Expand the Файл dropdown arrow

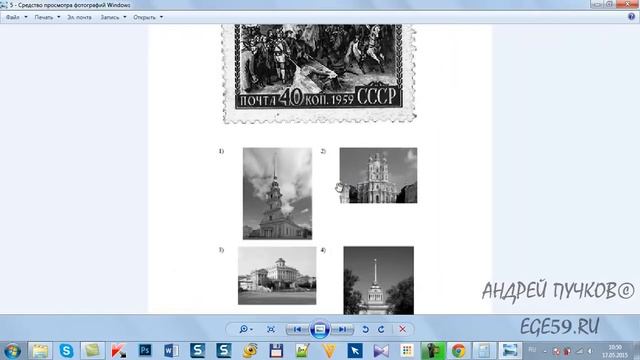(26, 17)
